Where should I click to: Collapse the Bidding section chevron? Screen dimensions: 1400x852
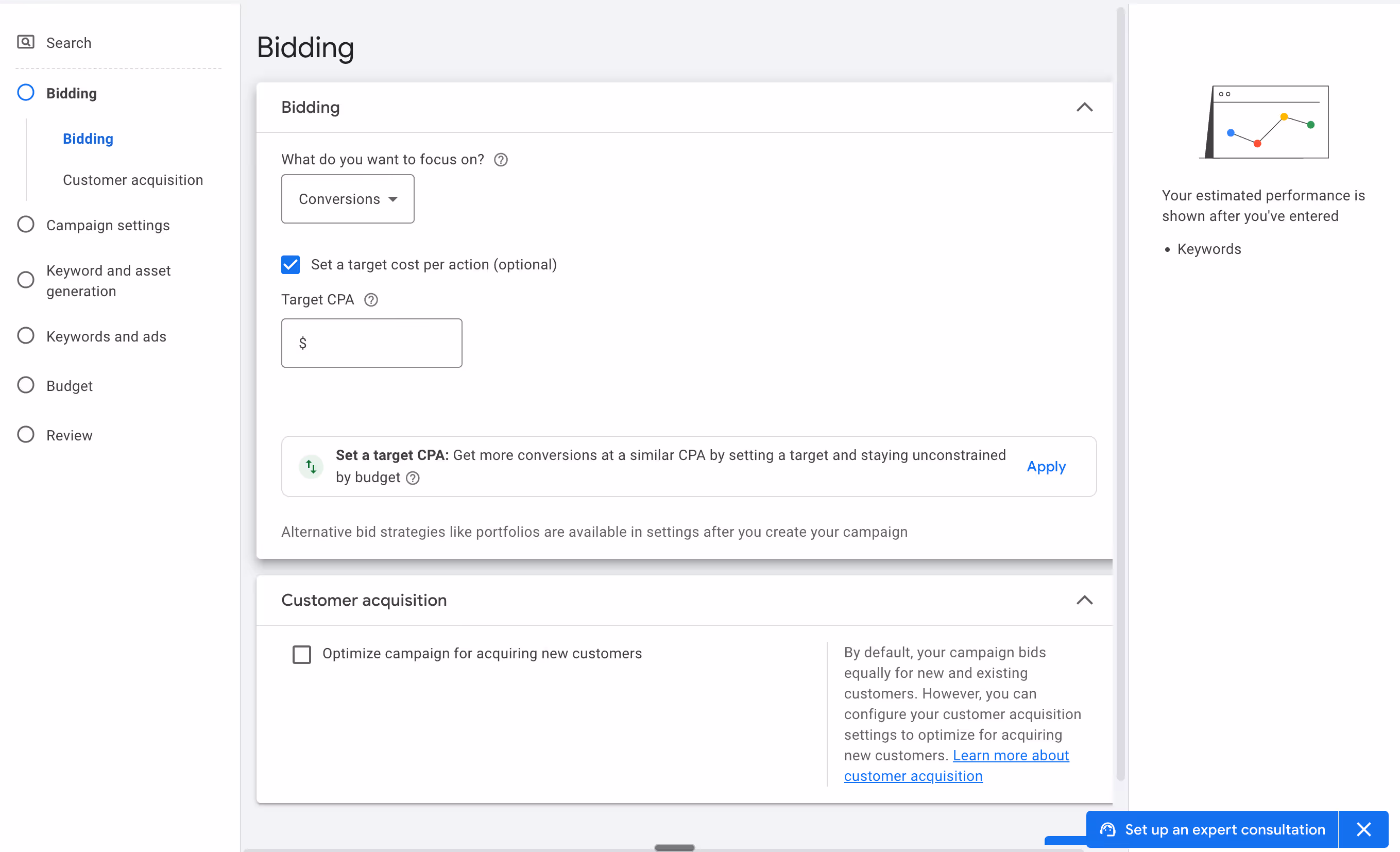pyautogui.click(x=1084, y=108)
